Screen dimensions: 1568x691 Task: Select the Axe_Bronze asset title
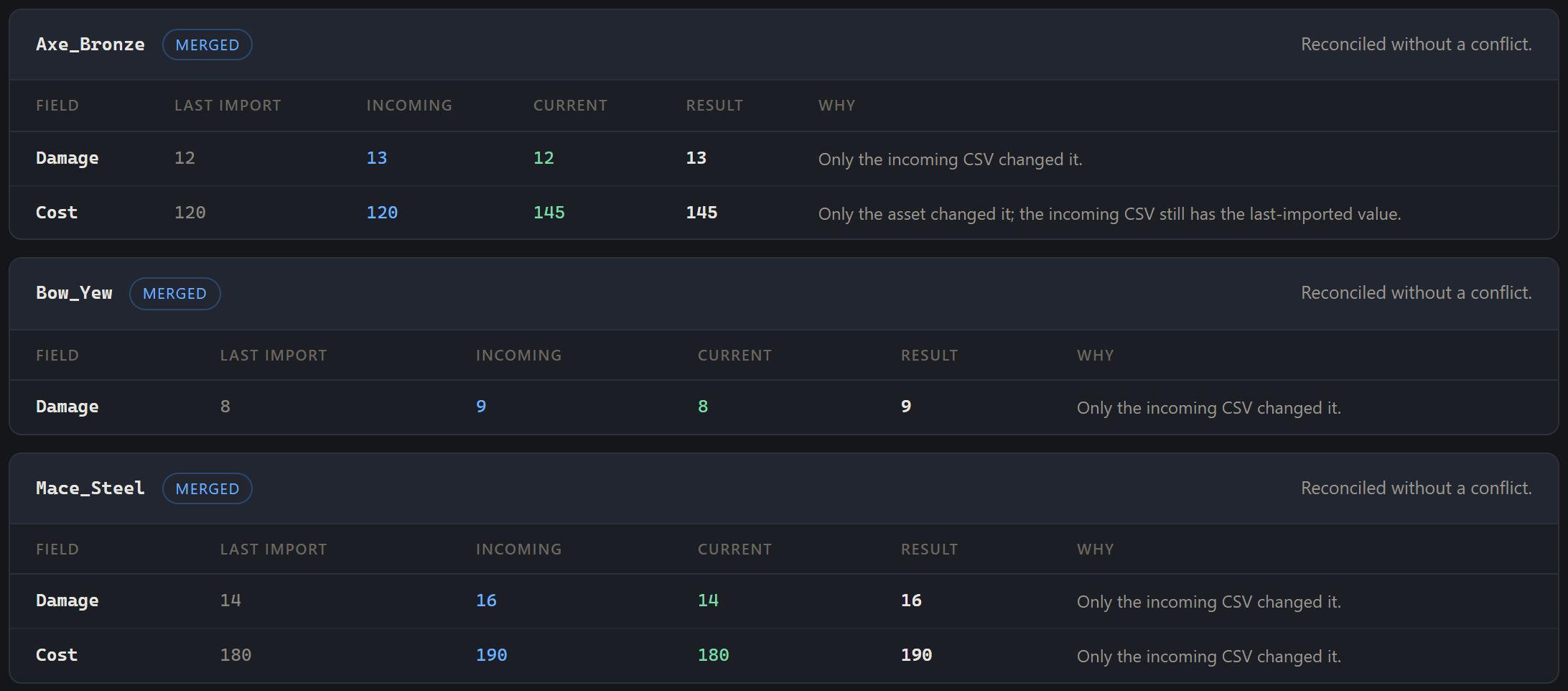90,45
